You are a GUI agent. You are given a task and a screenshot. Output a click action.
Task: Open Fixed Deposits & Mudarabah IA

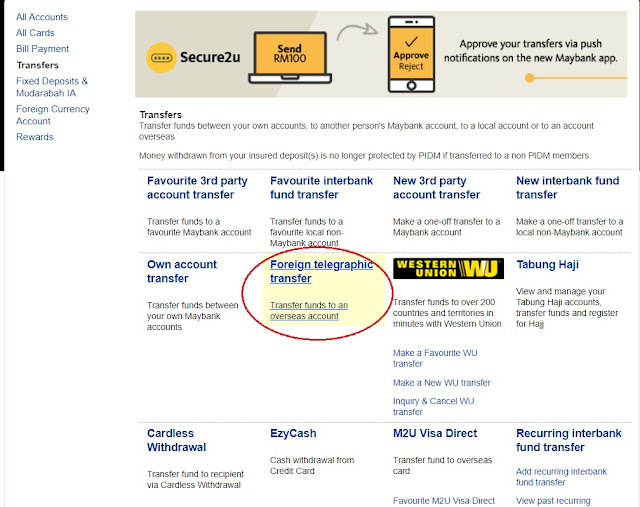pos(52,87)
